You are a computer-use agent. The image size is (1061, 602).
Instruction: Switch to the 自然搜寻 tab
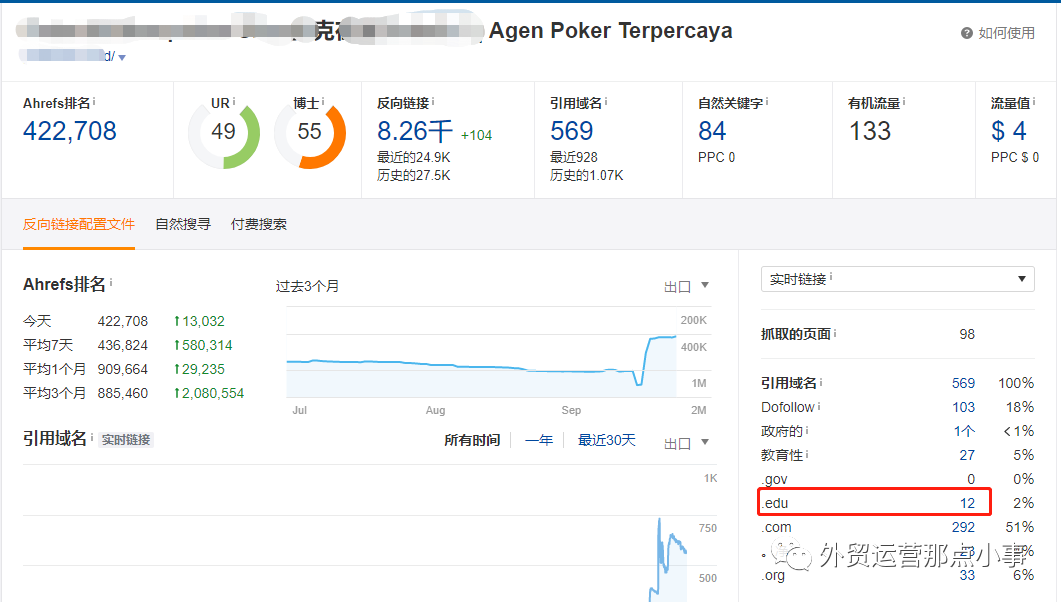point(183,225)
